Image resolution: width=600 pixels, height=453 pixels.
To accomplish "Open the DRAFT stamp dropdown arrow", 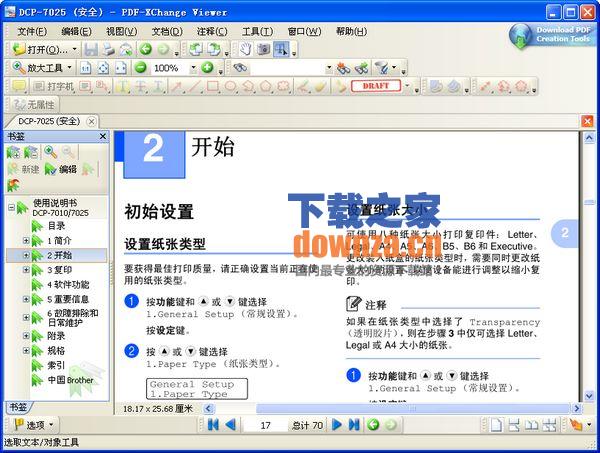I will (407, 86).
